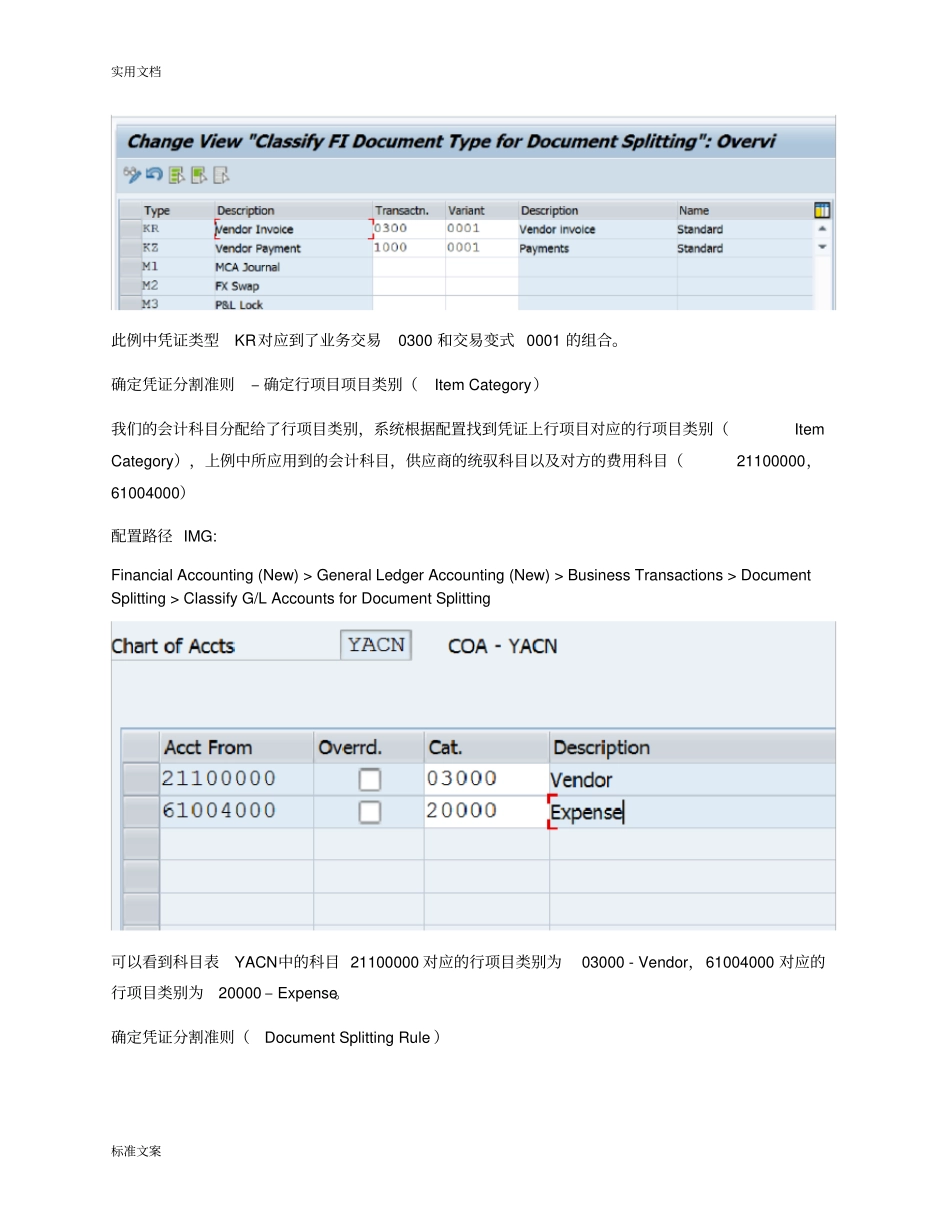This screenshot has width=950, height=1230.
Task: Select the row selector for account 21100000
Action: 140,780
